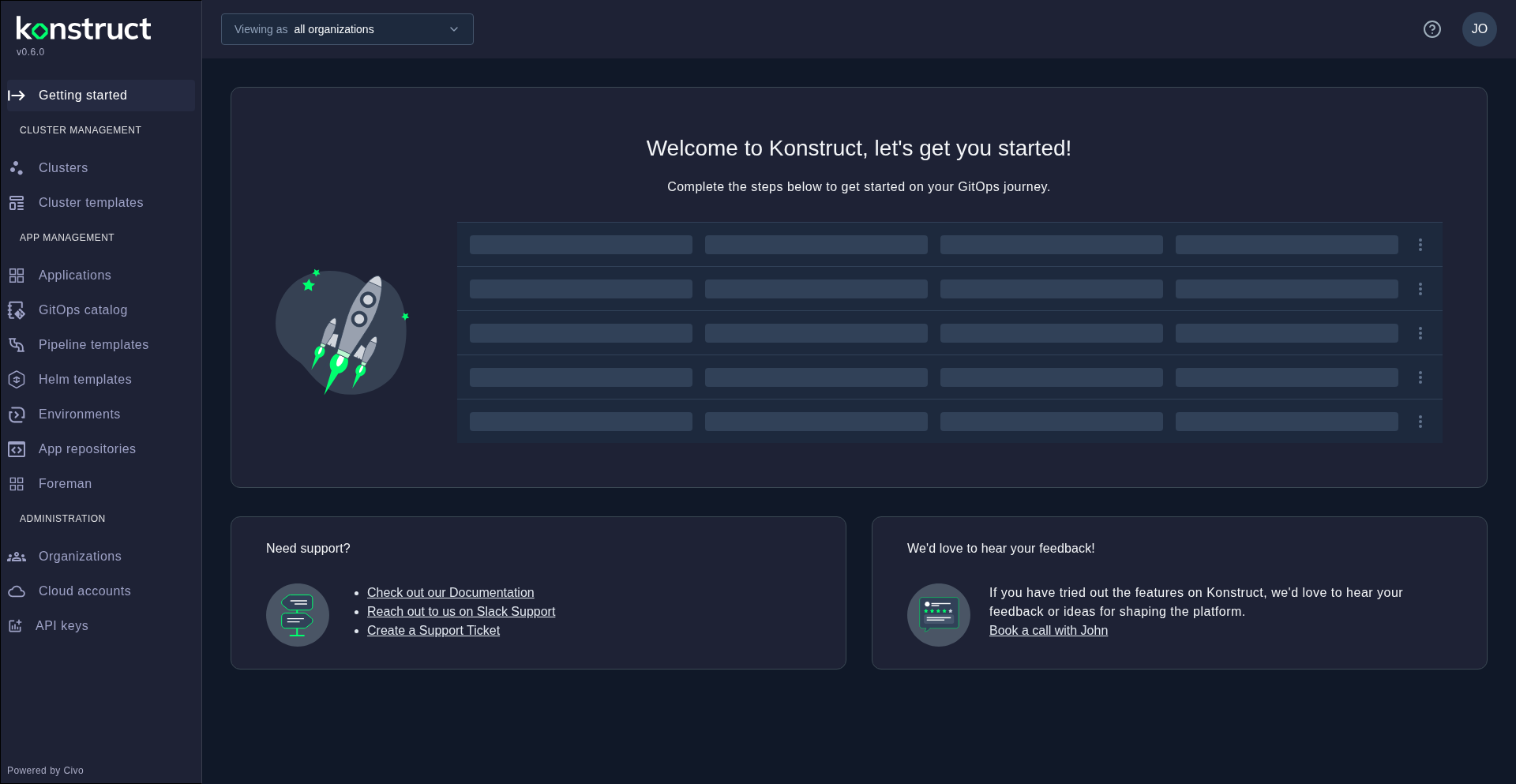Click Book a call with John
The image size is (1516, 784).
(x=1049, y=631)
